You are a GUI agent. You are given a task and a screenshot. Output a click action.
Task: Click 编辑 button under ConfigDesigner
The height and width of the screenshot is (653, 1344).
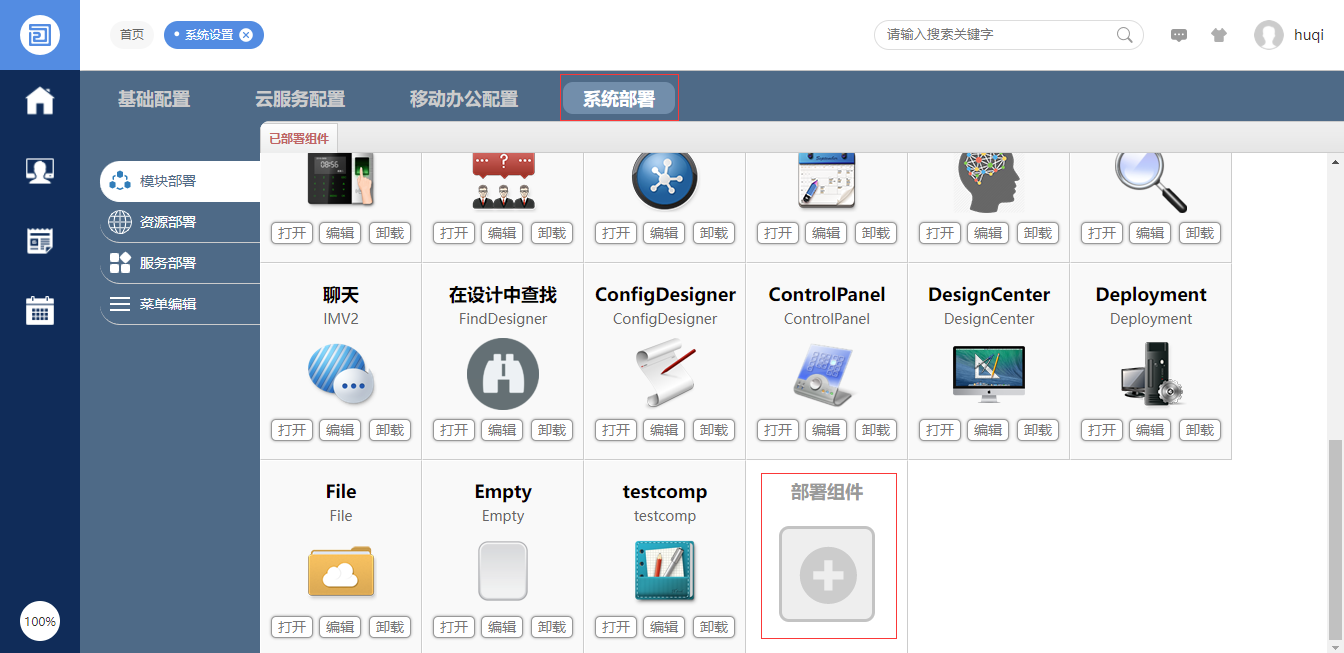pyautogui.click(x=664, y=430)
